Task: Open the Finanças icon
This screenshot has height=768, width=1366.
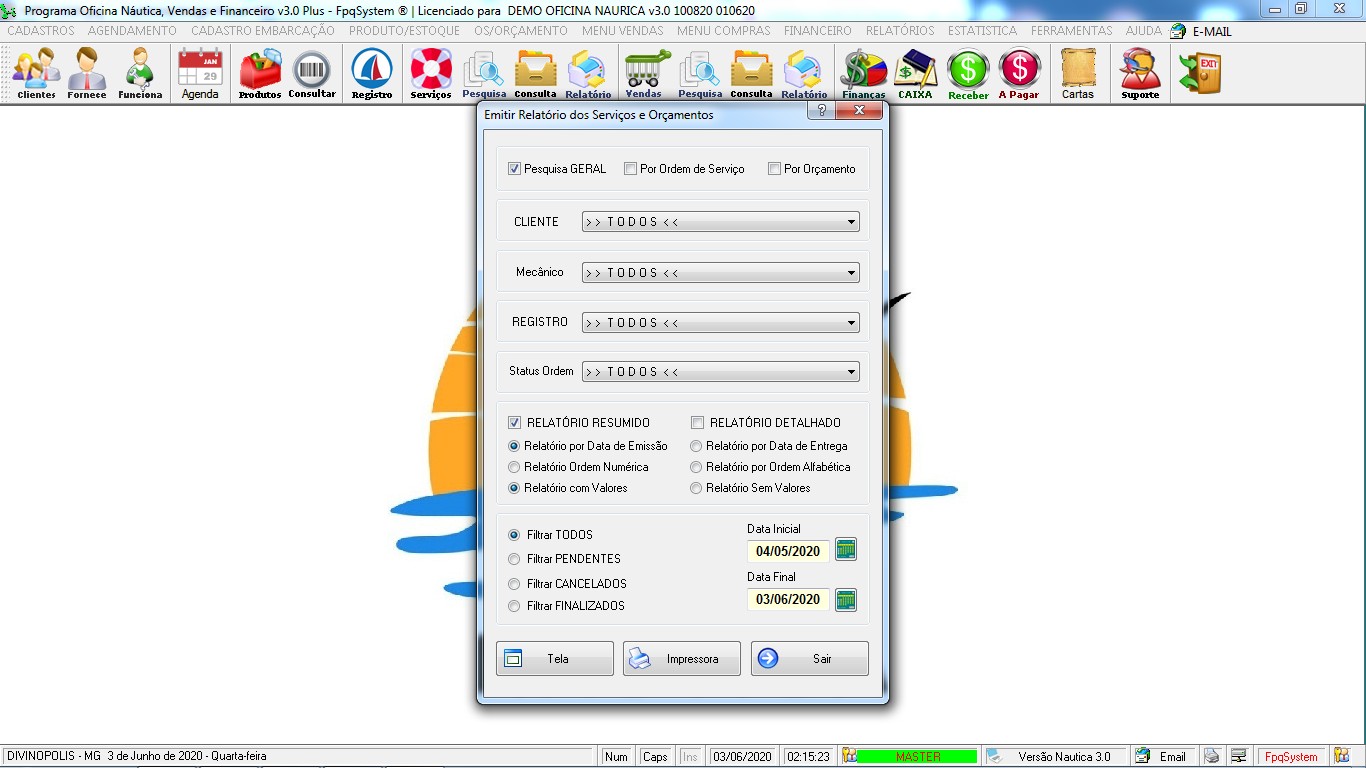Action: [864, 74]
